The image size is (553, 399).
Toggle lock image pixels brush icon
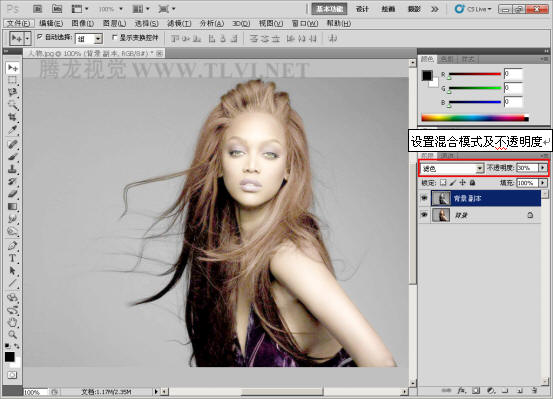pos(453,183)
